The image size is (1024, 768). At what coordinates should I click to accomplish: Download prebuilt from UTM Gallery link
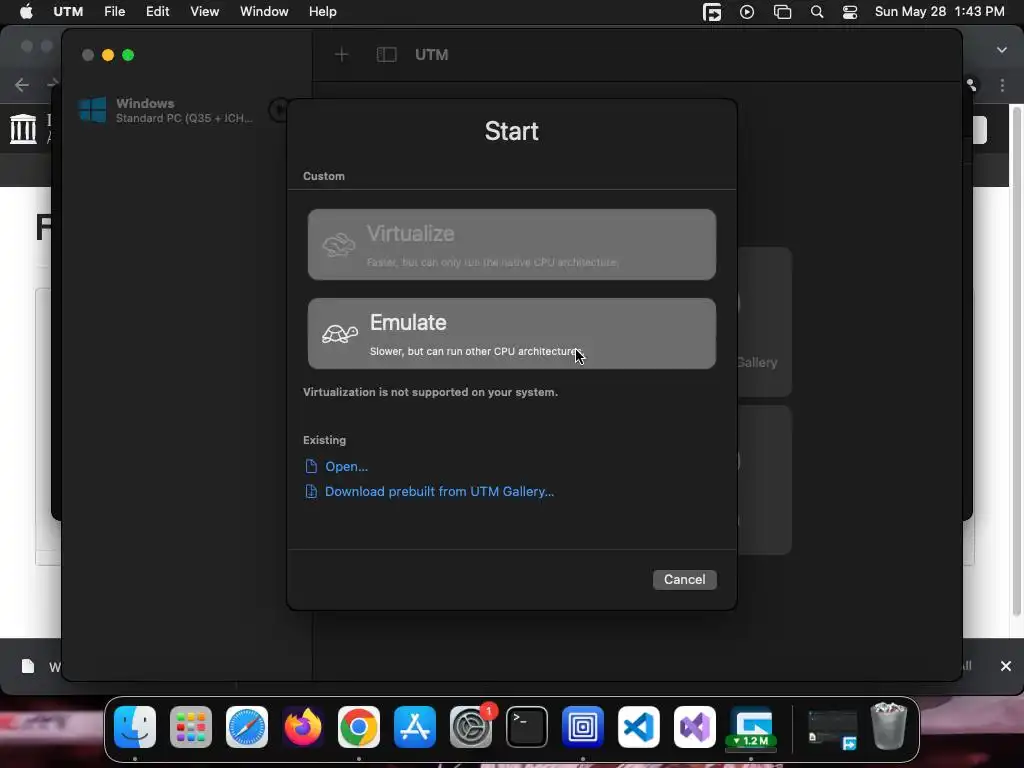(x=440, y=491)
